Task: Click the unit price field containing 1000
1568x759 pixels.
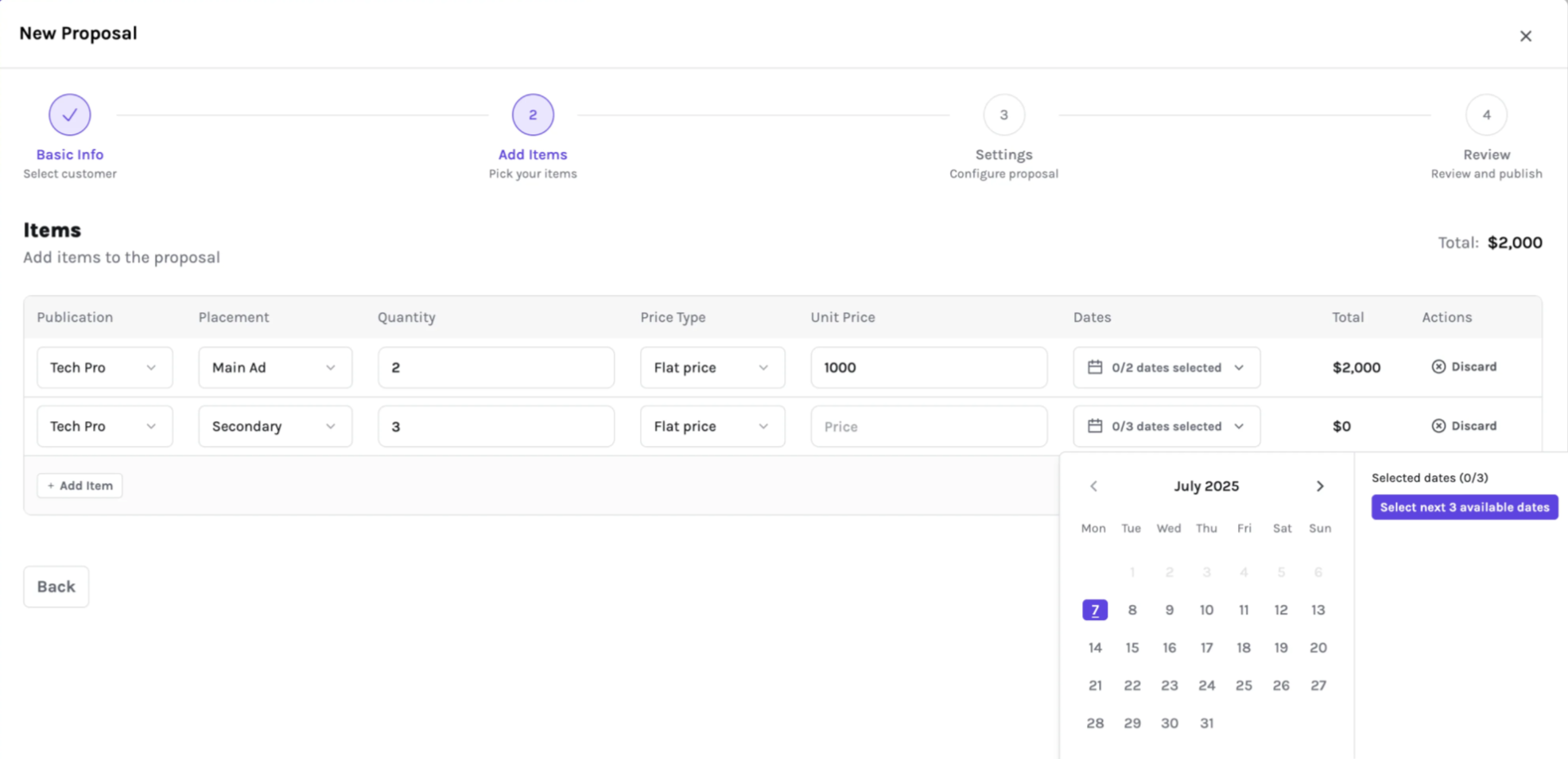Action: (x=929, y=367)
